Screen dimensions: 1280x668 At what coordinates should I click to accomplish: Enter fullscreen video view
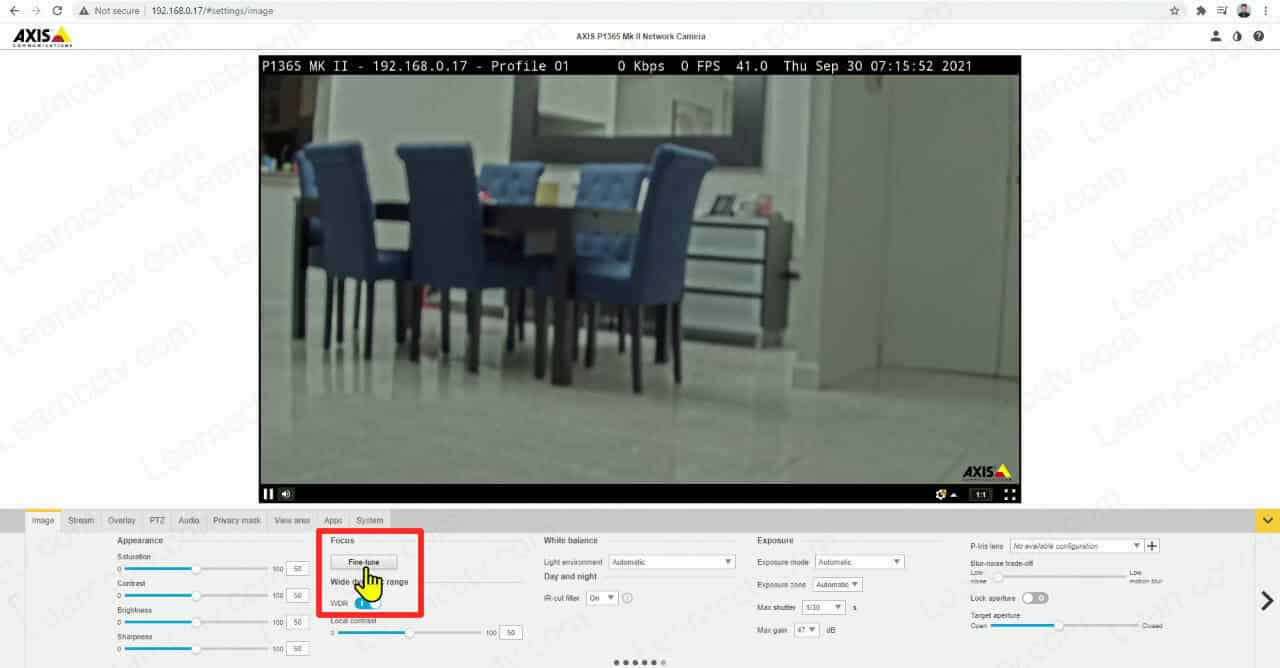click(x=1010, y=494)
